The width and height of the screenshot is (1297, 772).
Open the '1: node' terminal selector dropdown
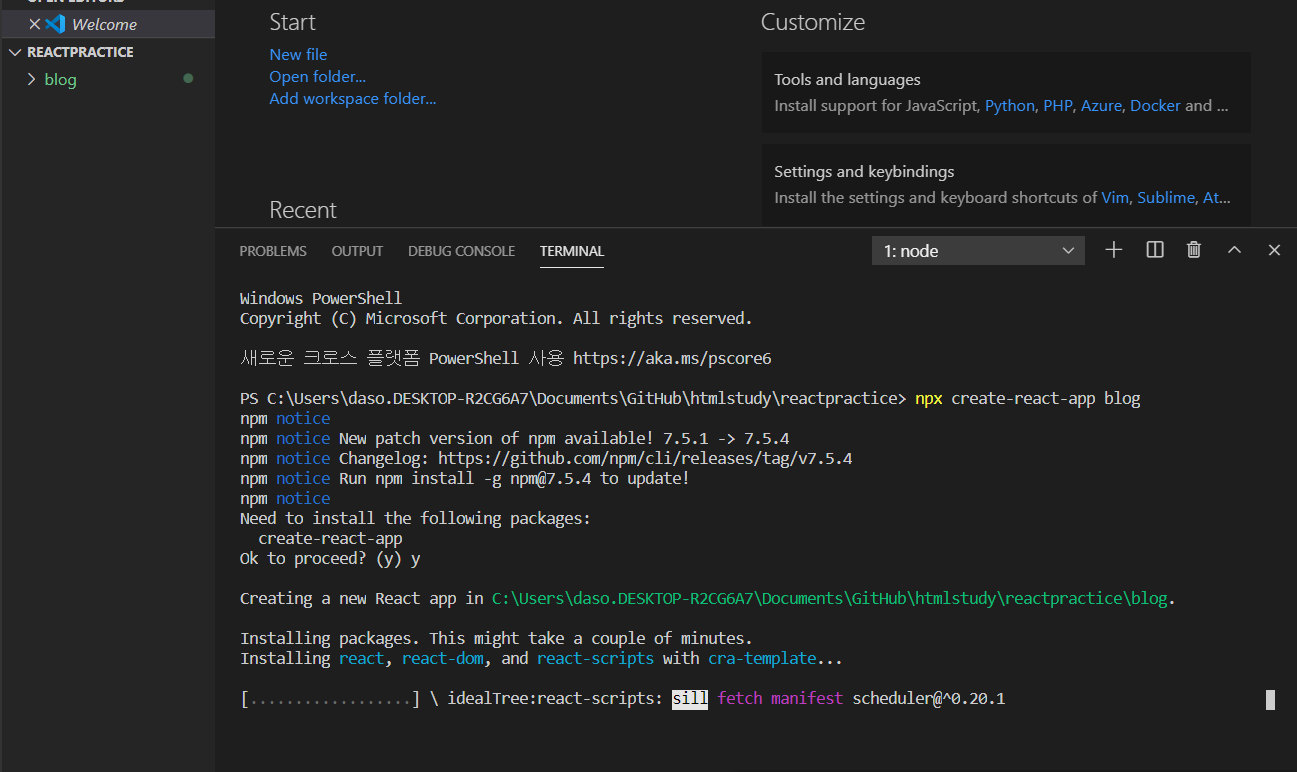tap(977, 251)
